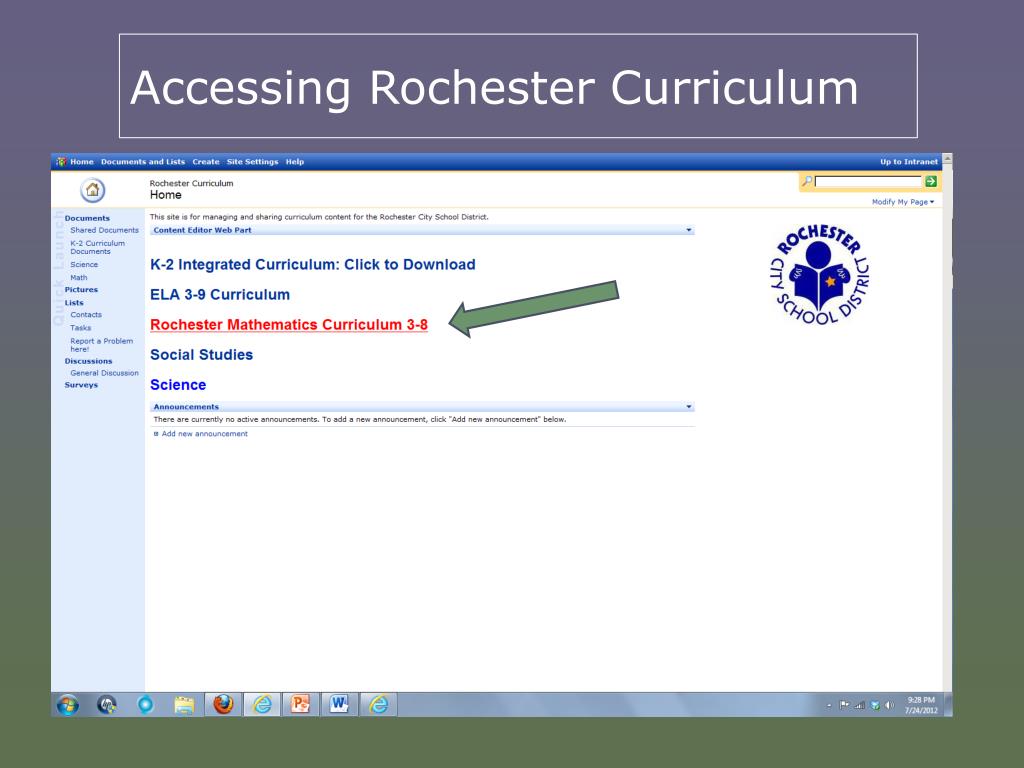Click the green search go arrow
The width and height of the screenshot is (1024, 768).
point(931,182)
